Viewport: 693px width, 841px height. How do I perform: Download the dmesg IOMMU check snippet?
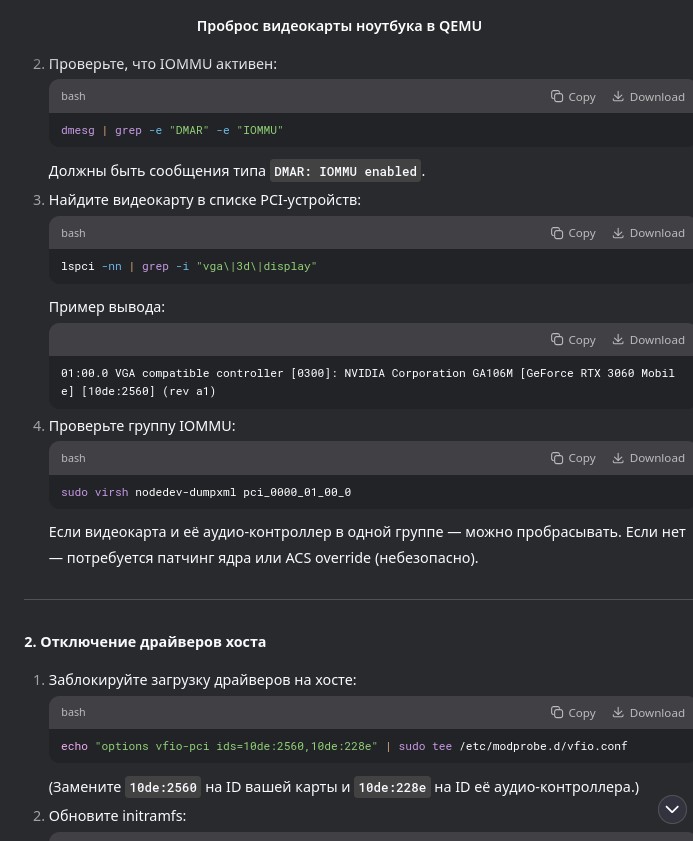648,97
